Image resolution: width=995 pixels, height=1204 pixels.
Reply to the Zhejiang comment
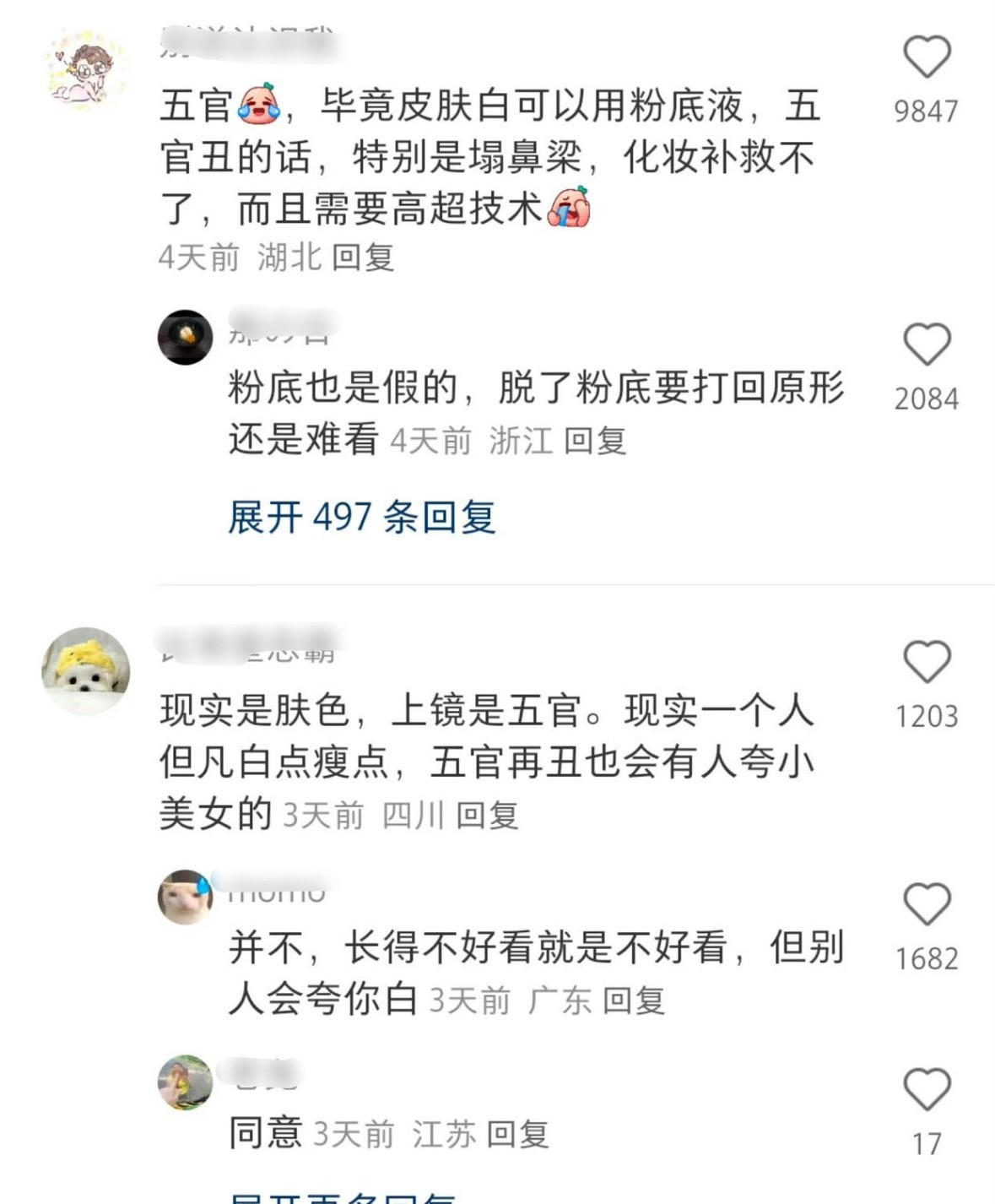pos(595,441)
